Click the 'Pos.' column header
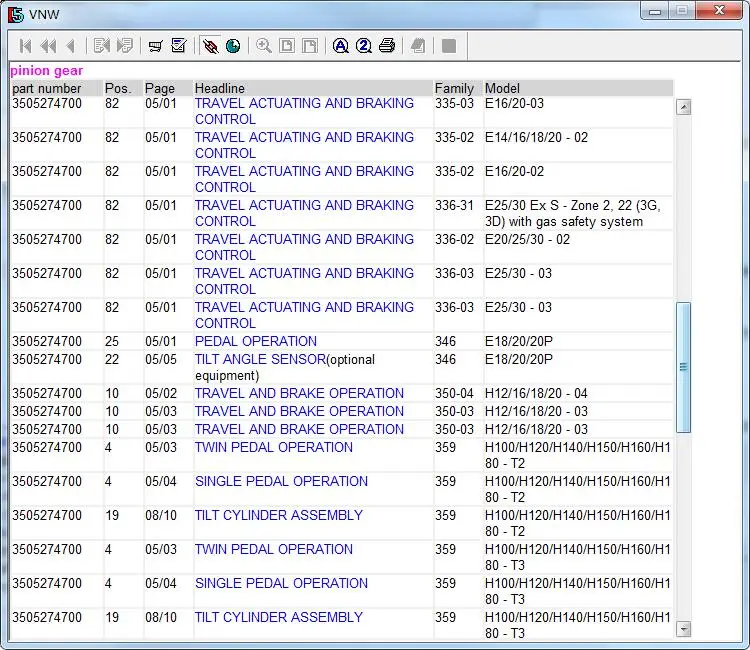750x650 pixels. tap(118, 88)
